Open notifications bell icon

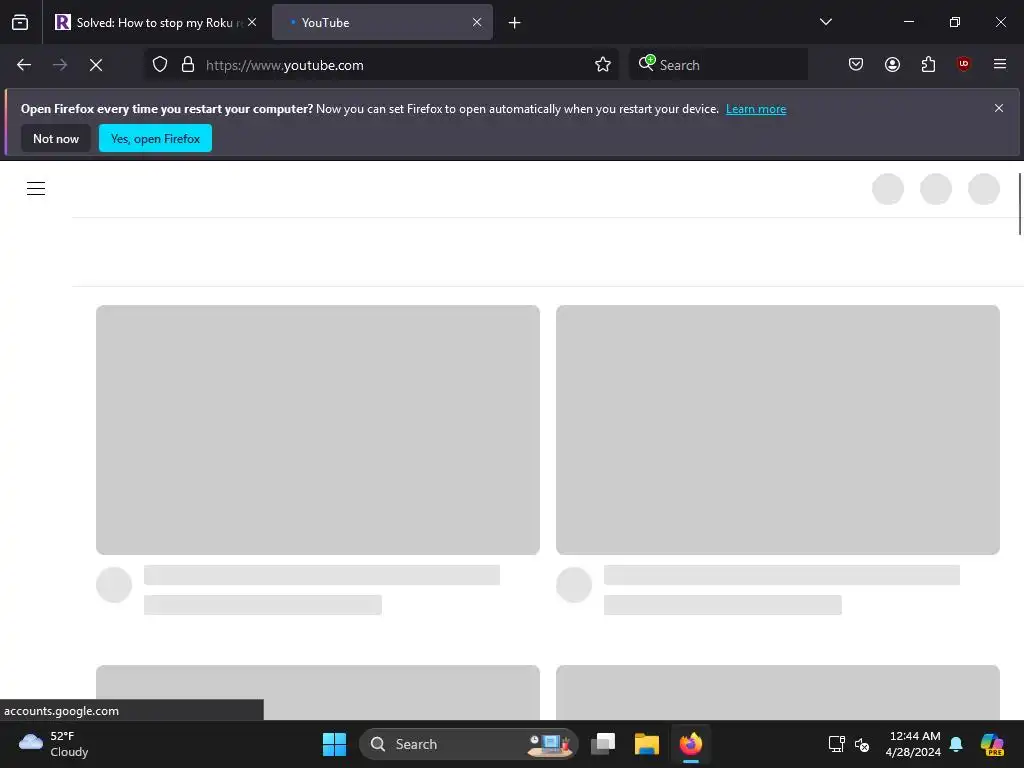956,744
